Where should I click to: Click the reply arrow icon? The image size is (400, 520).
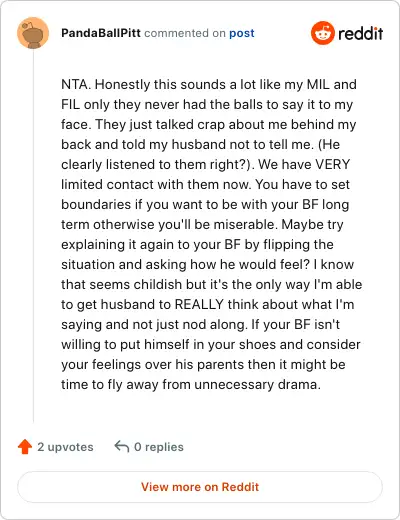pos(122,446)
